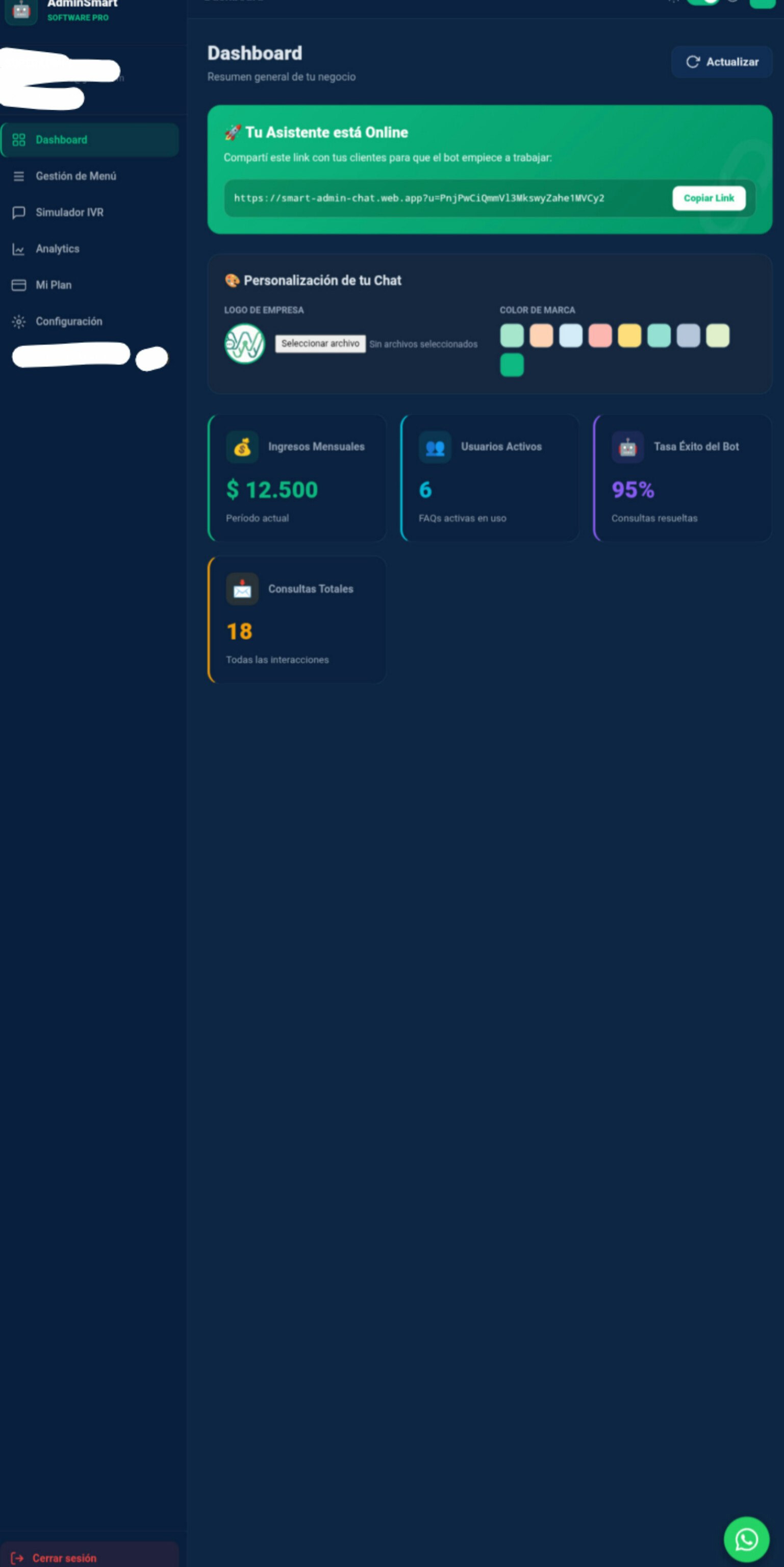The image size is (784, 1567).
Task: Open the Mi Plan card icon
Action: [19, 285]
